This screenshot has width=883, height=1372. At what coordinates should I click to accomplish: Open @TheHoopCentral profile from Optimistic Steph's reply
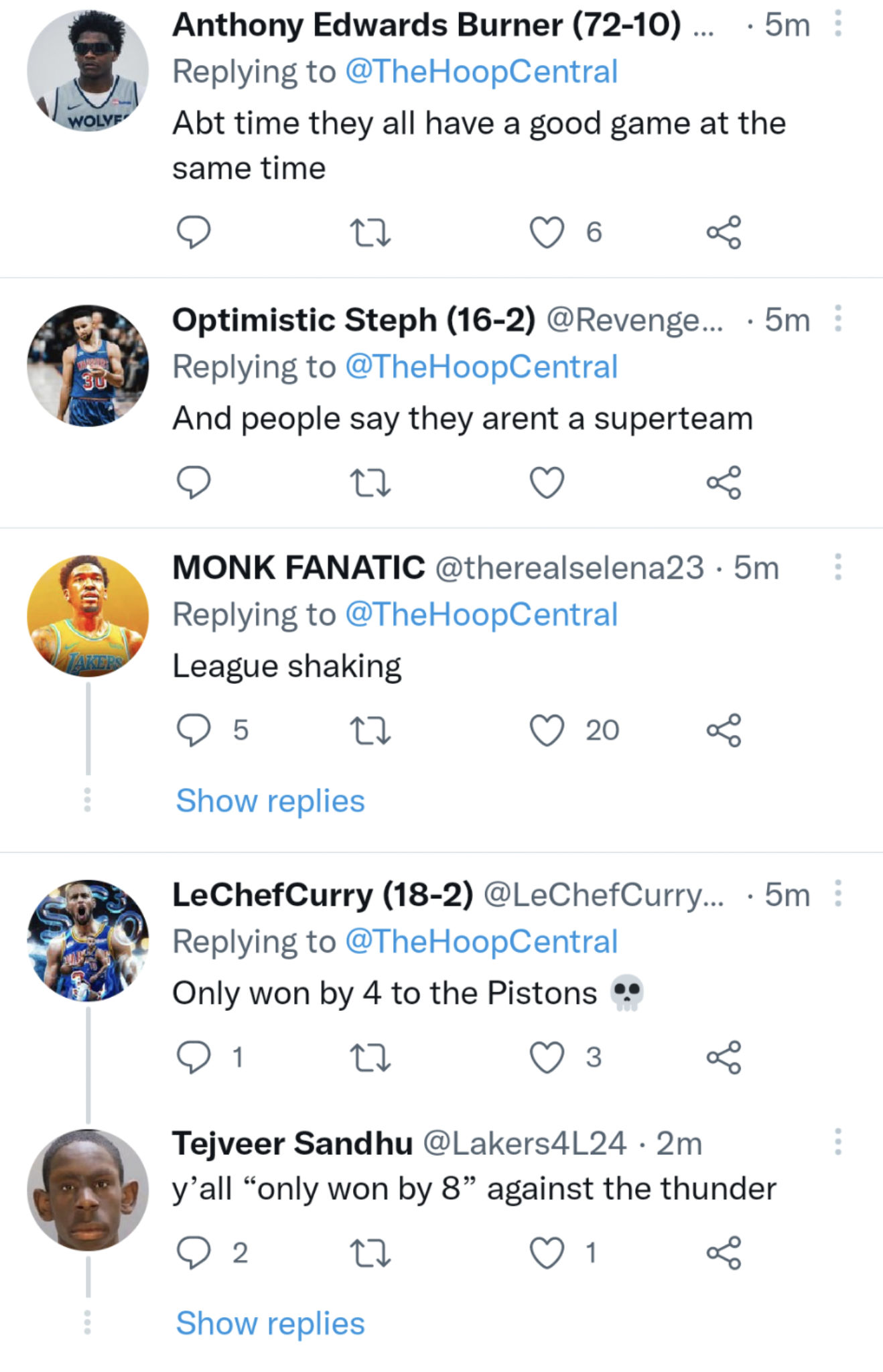click(480, 366)
